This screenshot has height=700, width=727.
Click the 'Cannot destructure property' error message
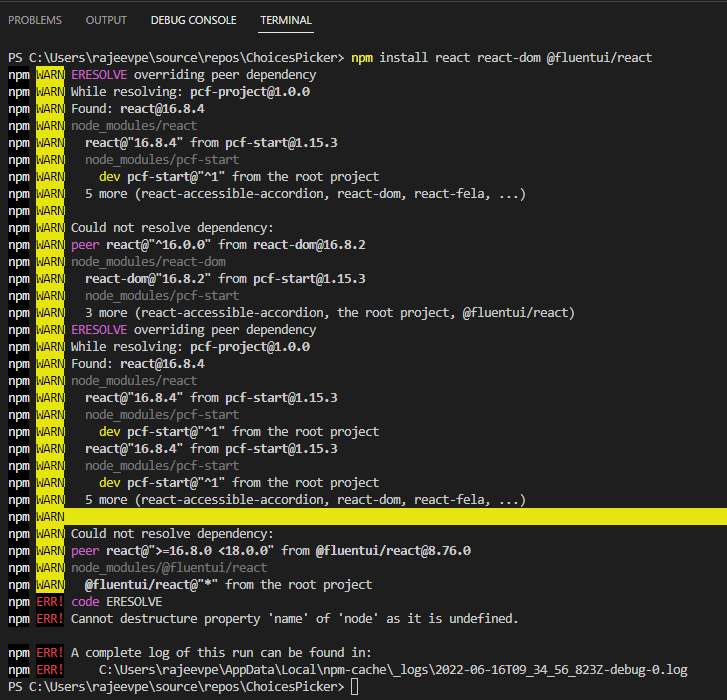click(294, 619)
